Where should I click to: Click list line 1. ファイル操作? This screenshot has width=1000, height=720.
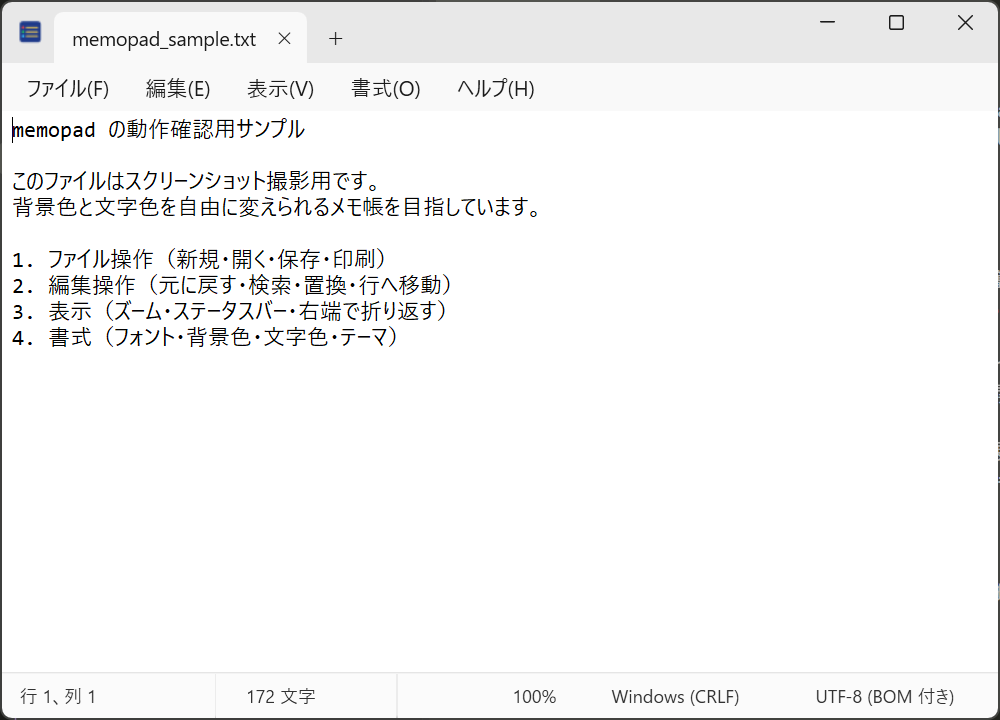click(x=200, y=259)
